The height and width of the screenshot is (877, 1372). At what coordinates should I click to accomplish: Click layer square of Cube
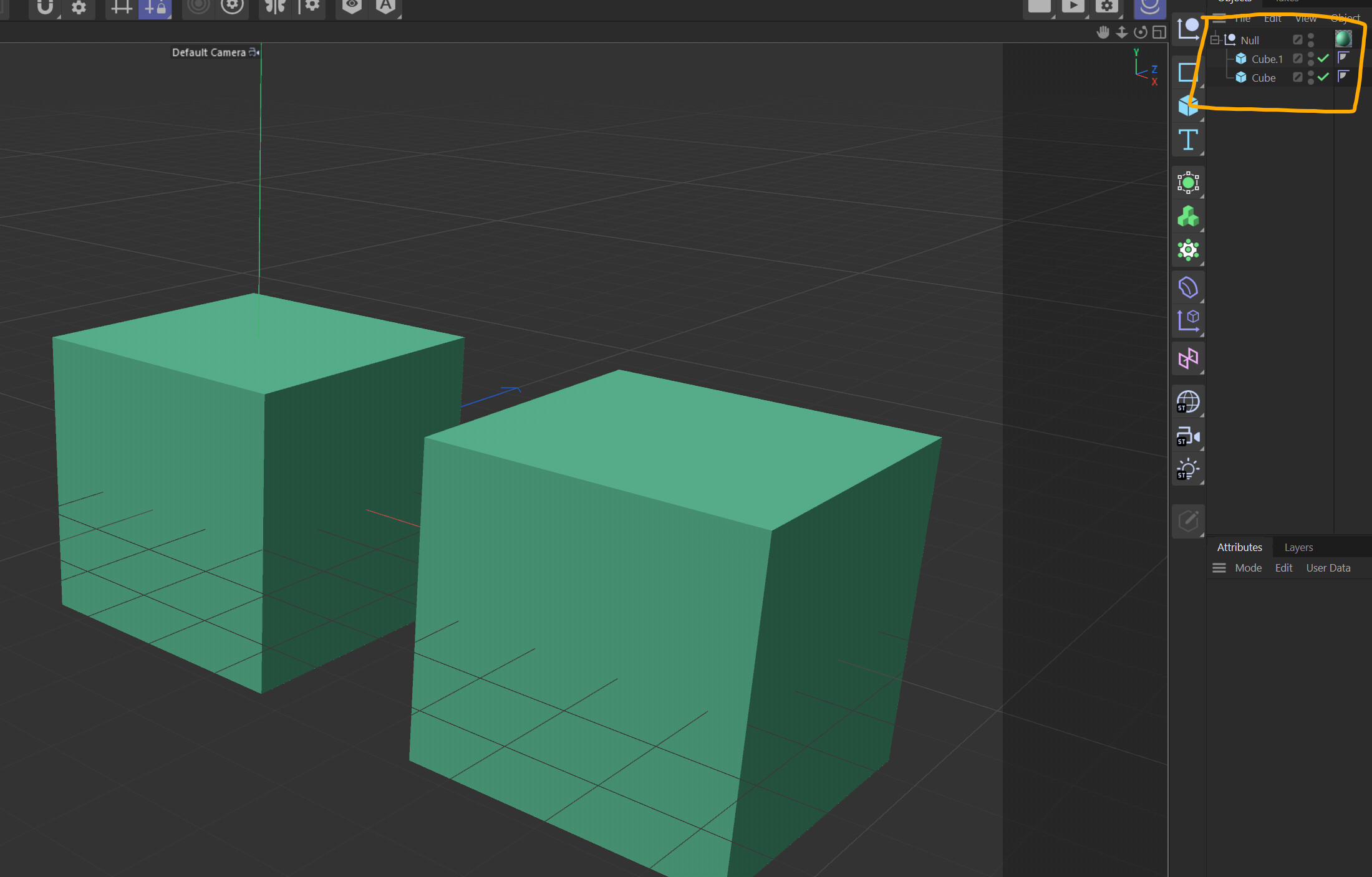[1298, 77]
